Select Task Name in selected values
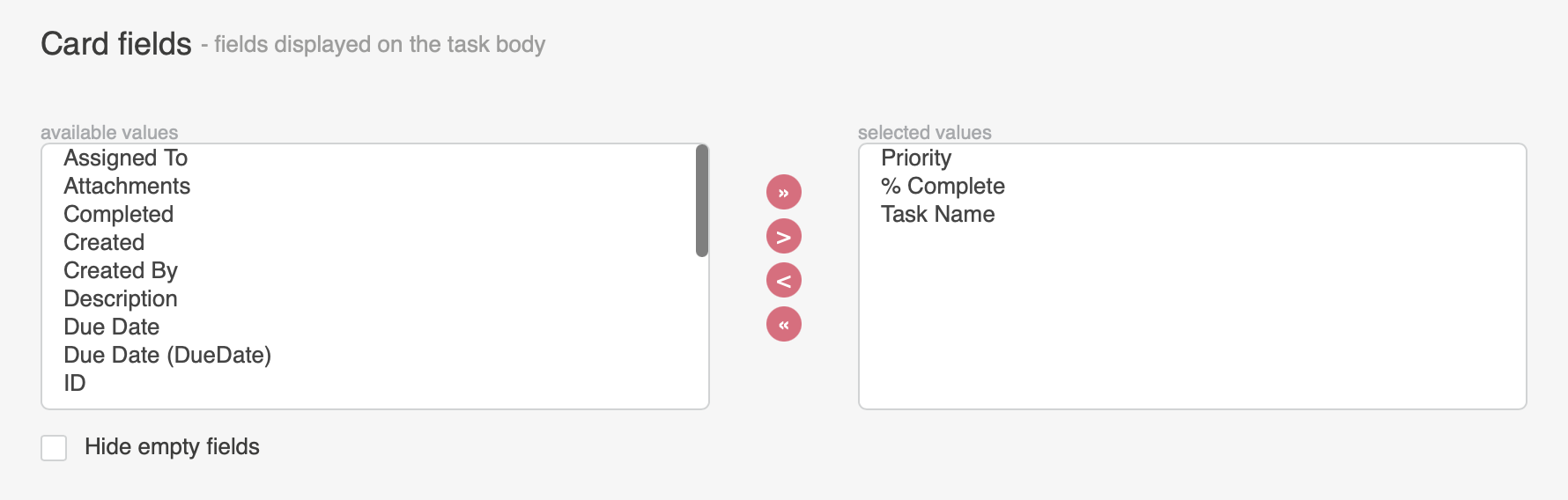Image resolution: width=1568 pixels, height=500 pixels. coord(1192,214)
